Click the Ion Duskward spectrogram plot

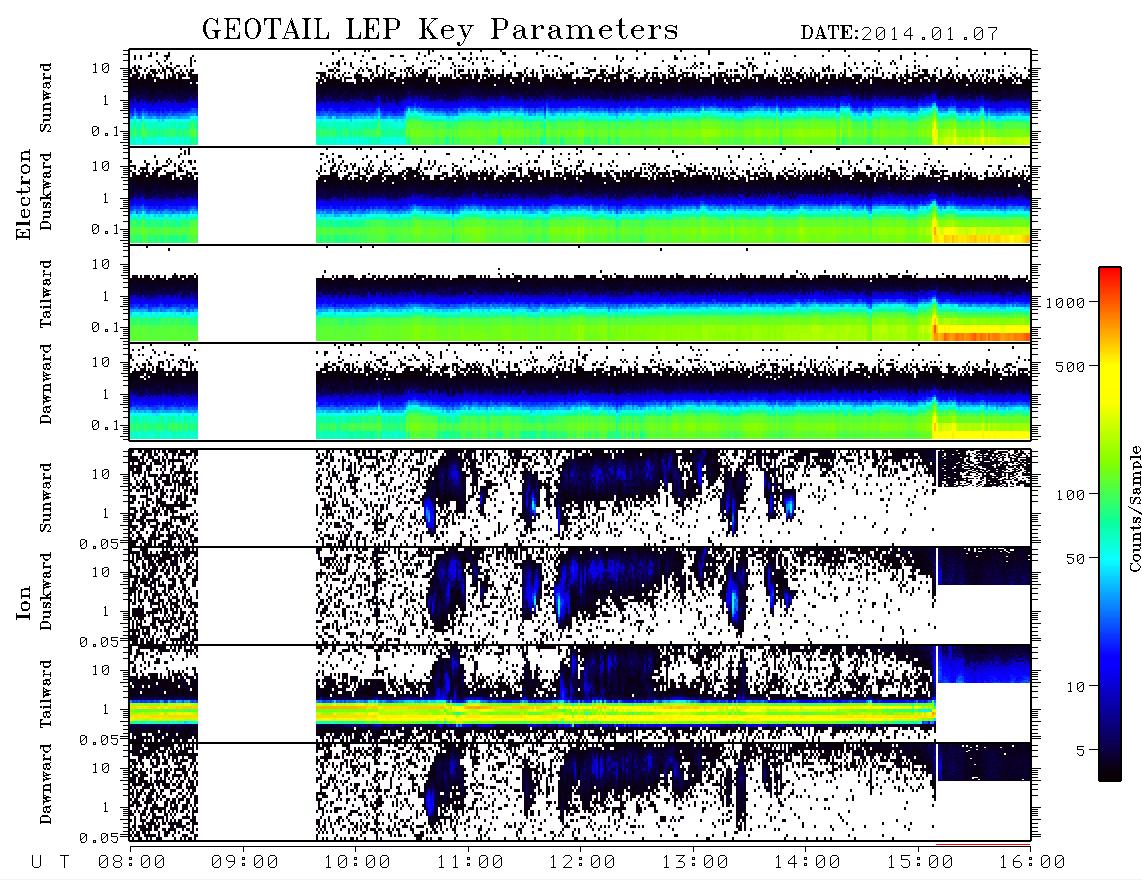point(580,596)
